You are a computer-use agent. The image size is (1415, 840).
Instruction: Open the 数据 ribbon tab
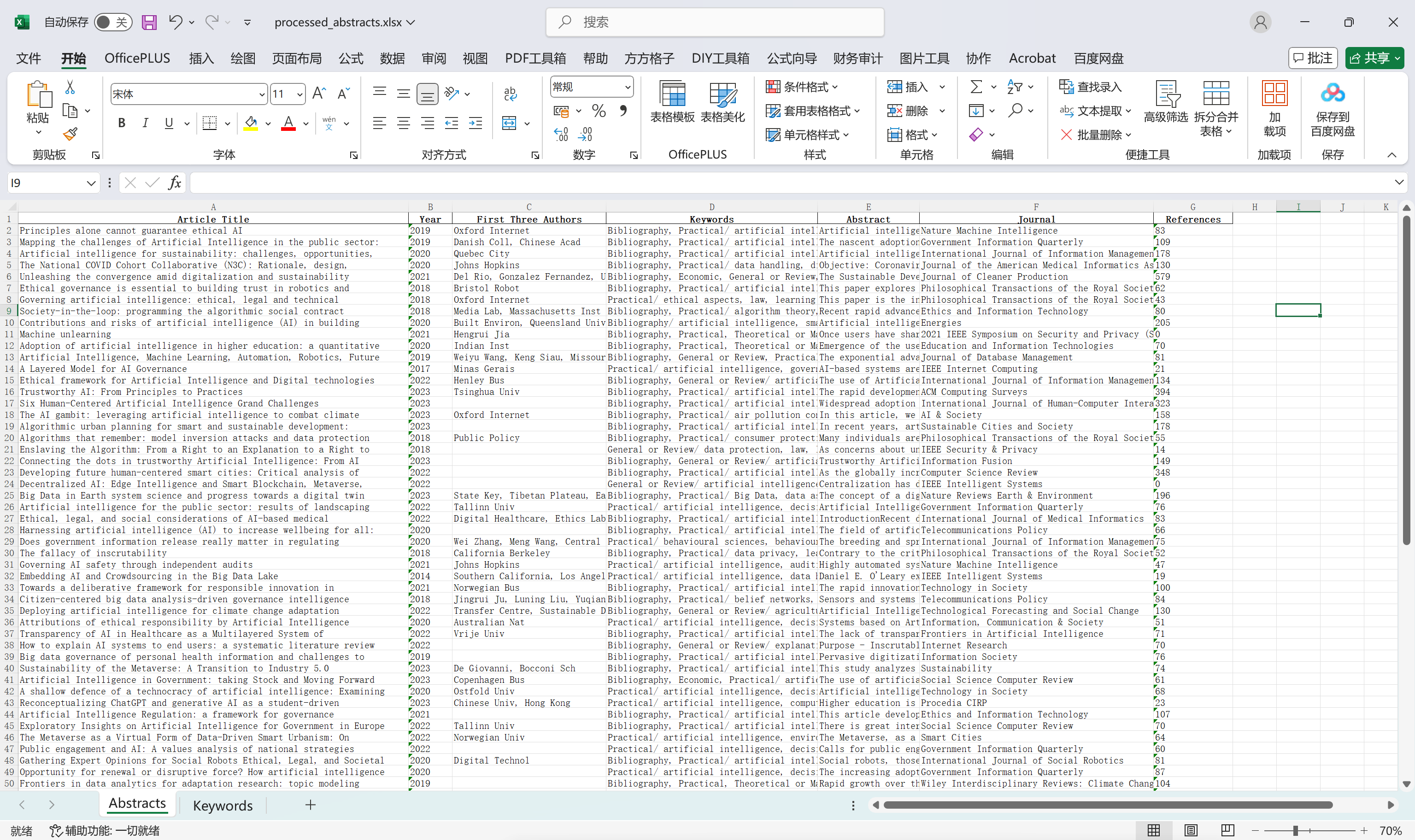392,59
